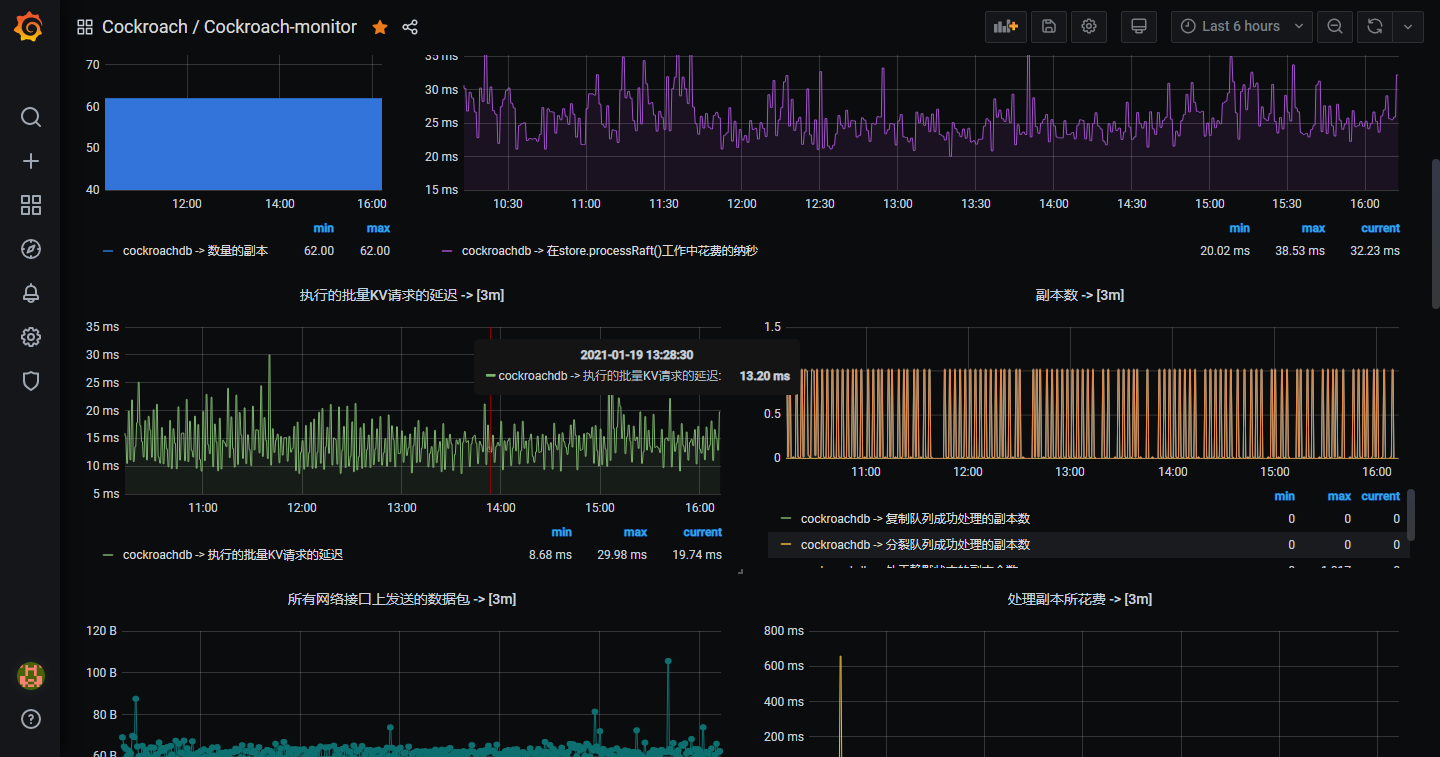Click the Add panel icon
The image size is (1440, 757).
click(1006, 27)
